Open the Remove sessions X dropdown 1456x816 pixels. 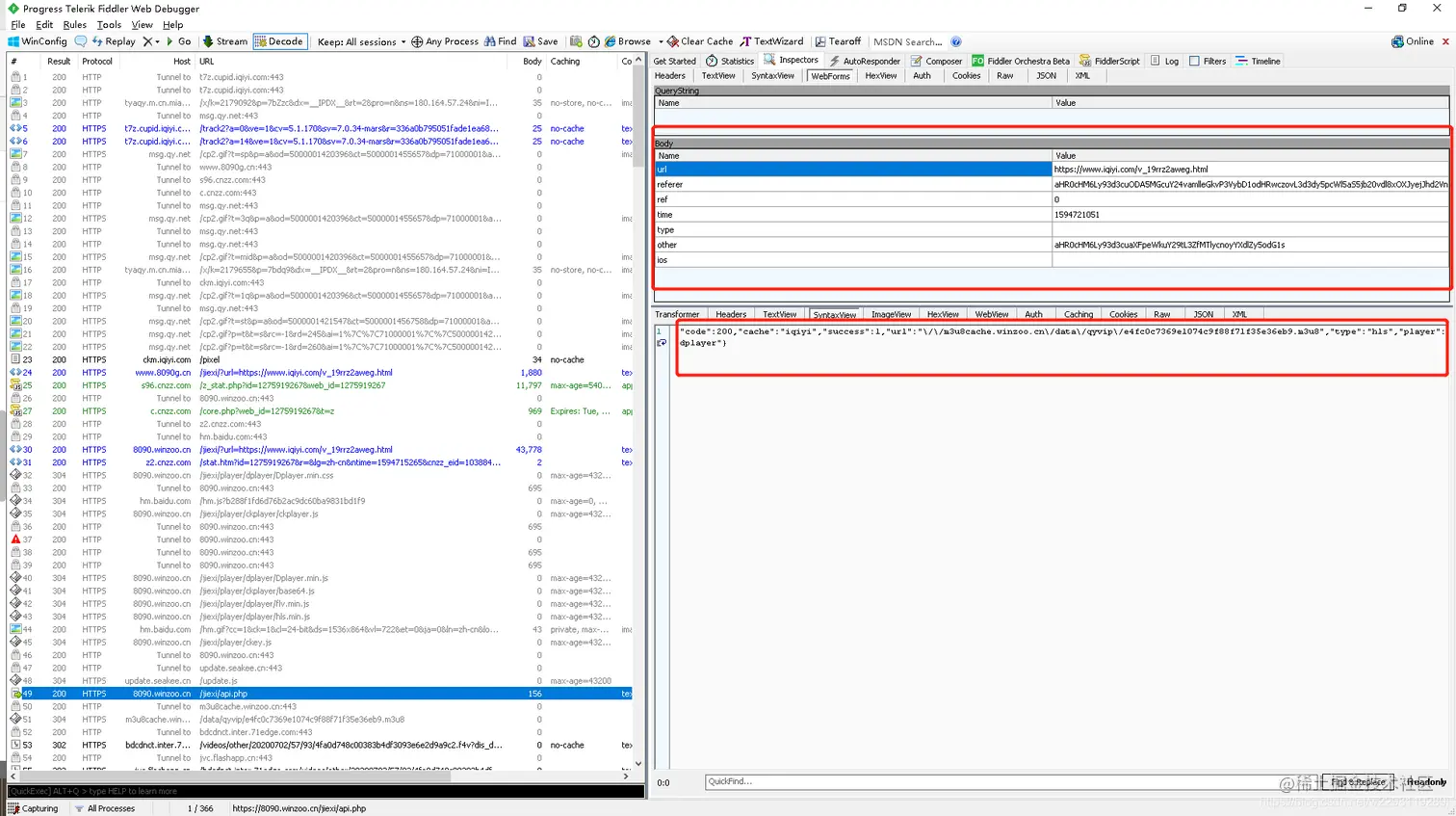click(151, 41)
